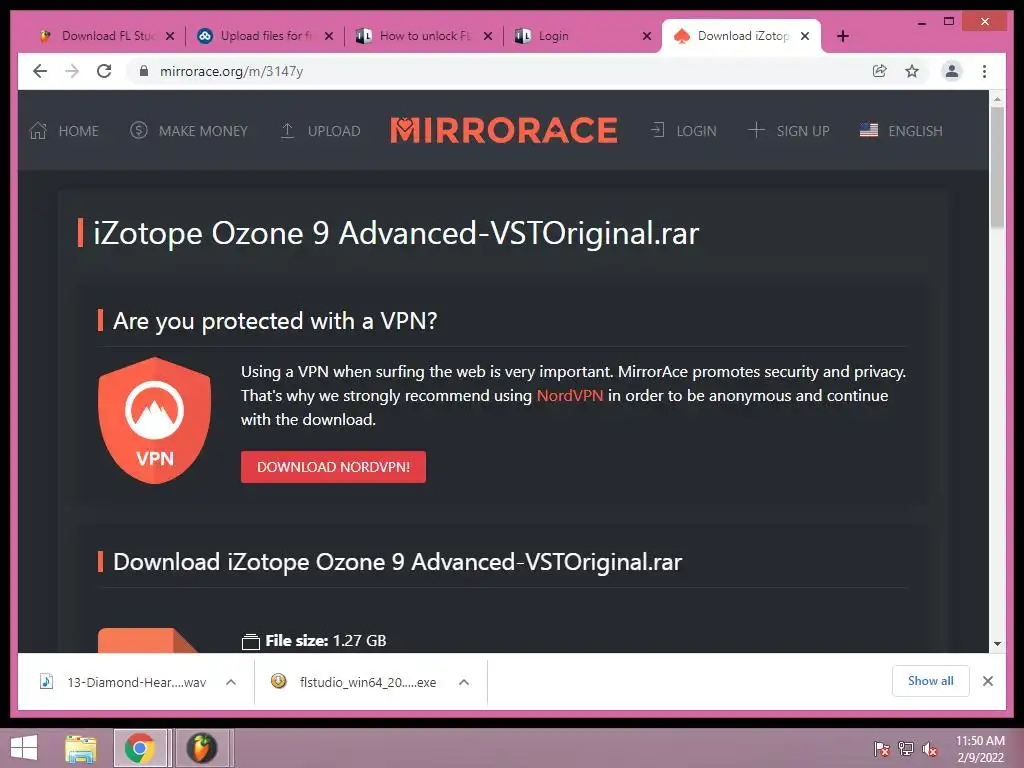Click the scrollbar up arrow
Viewport: 1024px width, 768px height.
tap(997, 99)
